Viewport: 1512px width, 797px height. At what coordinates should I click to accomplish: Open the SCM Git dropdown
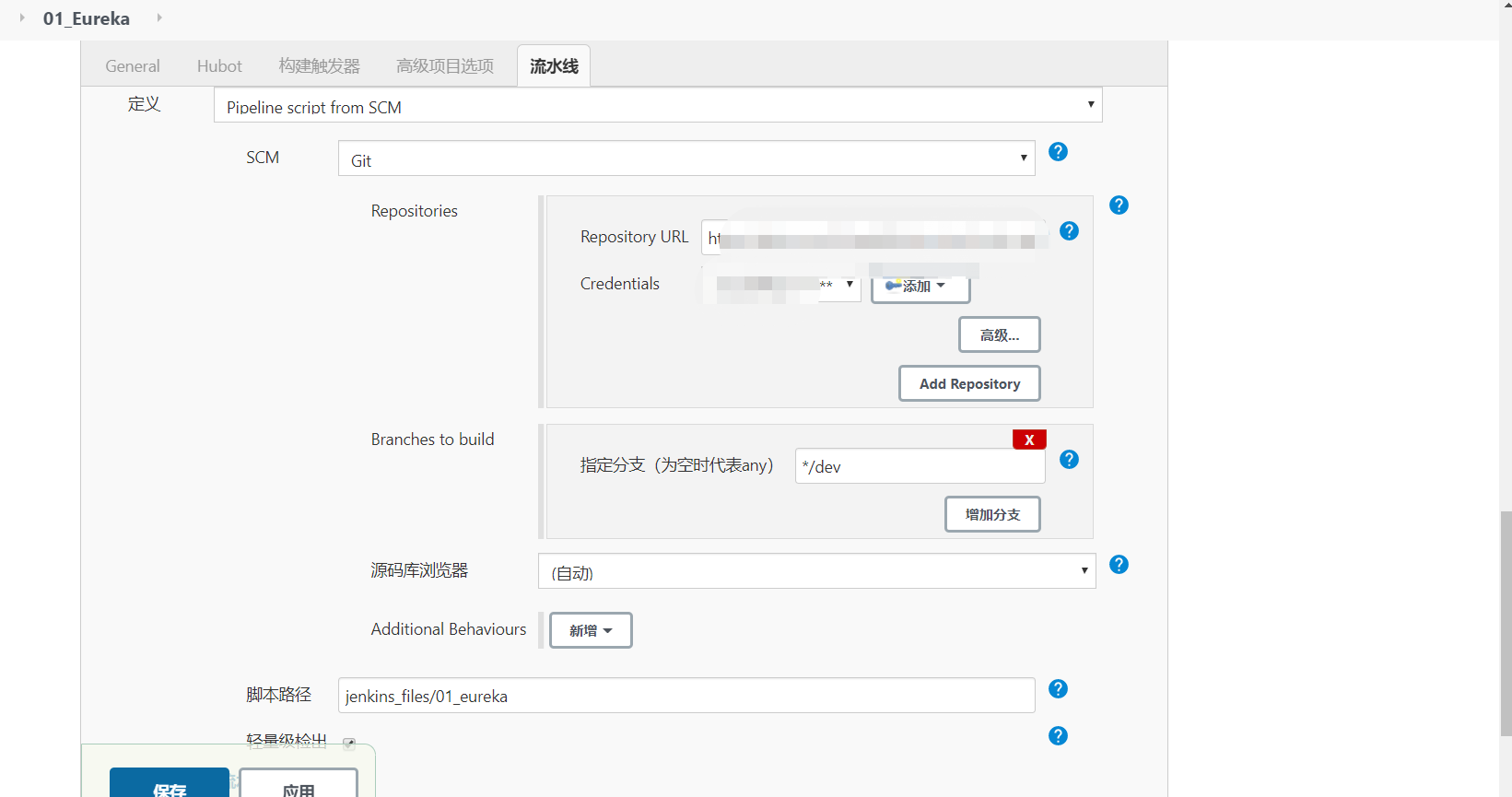click(686, 158)
